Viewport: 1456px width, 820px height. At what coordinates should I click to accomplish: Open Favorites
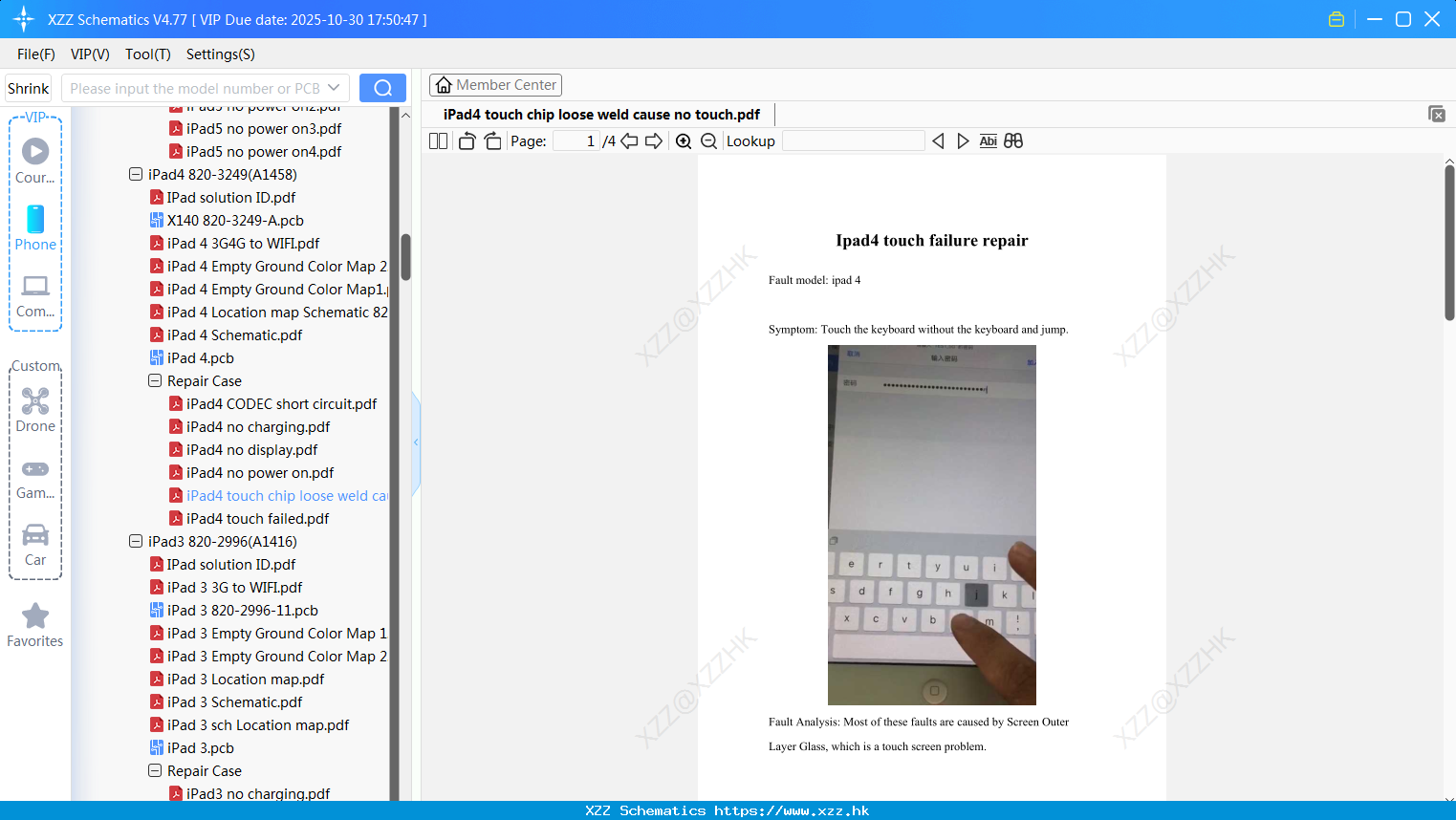35,625
